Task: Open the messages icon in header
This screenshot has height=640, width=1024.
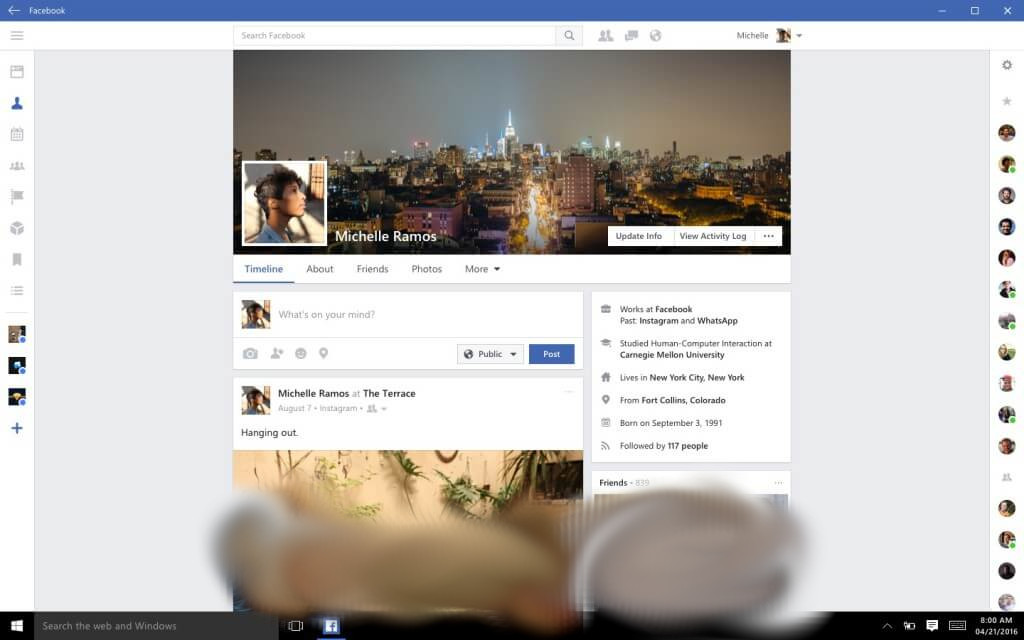Action: [x=631, y=35]
